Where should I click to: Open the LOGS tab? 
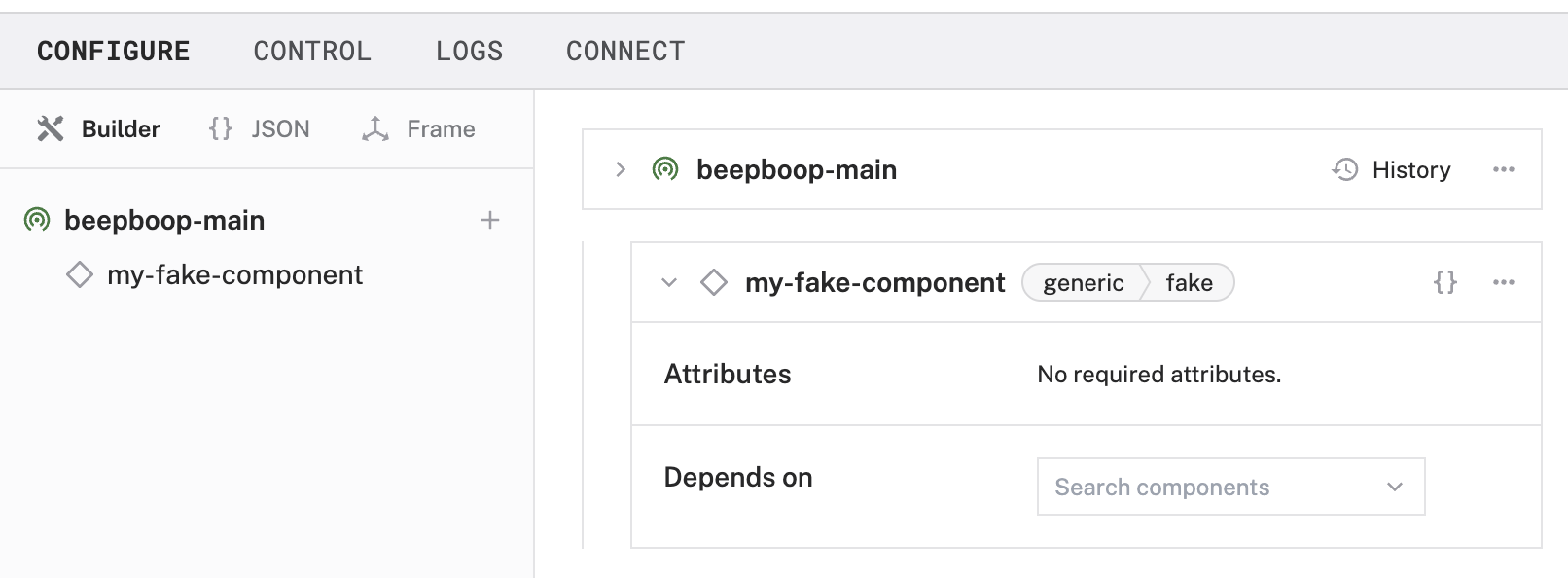469,52
